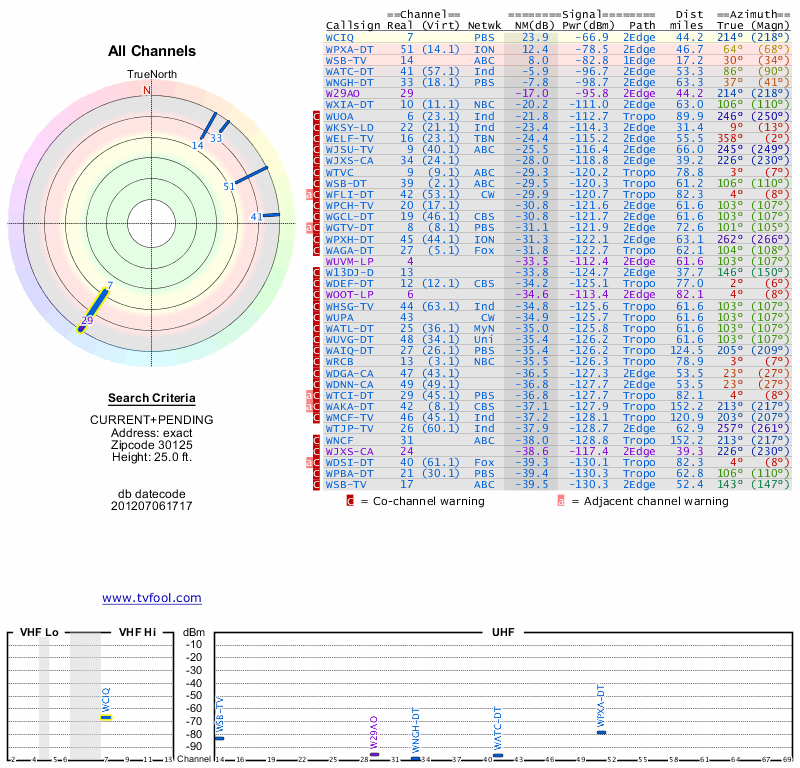This screenshot has width=800, height=768.
Task: Select the WATC-DT callsign in the table
Action: pos(349,71)
